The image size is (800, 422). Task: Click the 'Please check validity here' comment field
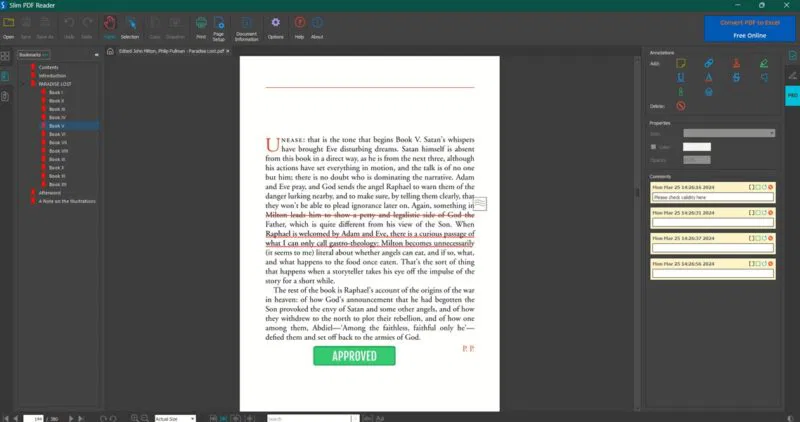click(x=713, y=197)
